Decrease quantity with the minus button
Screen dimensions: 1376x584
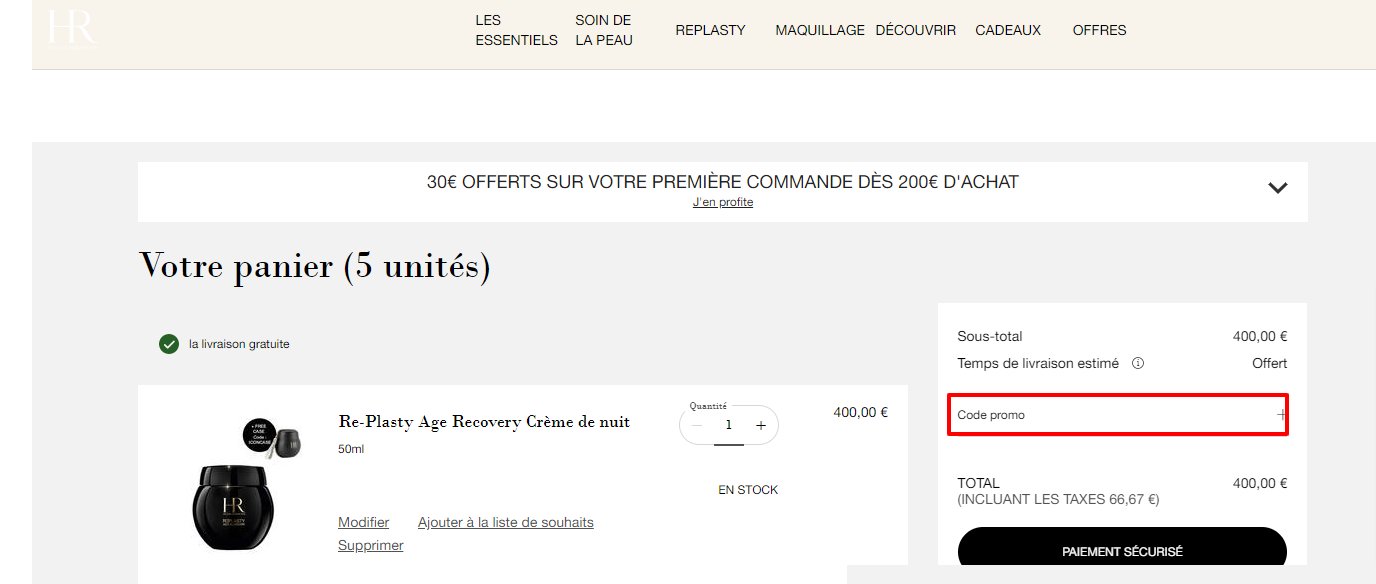(x=697, y=425)
